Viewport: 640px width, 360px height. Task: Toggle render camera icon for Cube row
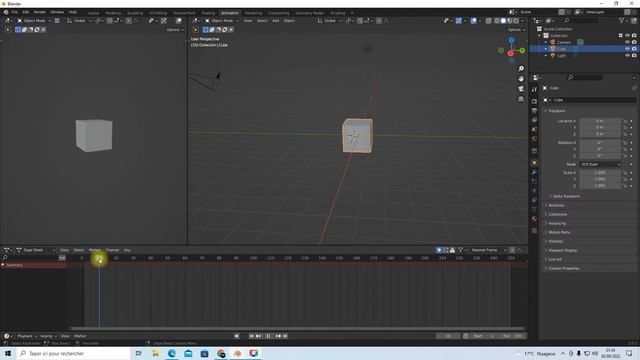634,49
